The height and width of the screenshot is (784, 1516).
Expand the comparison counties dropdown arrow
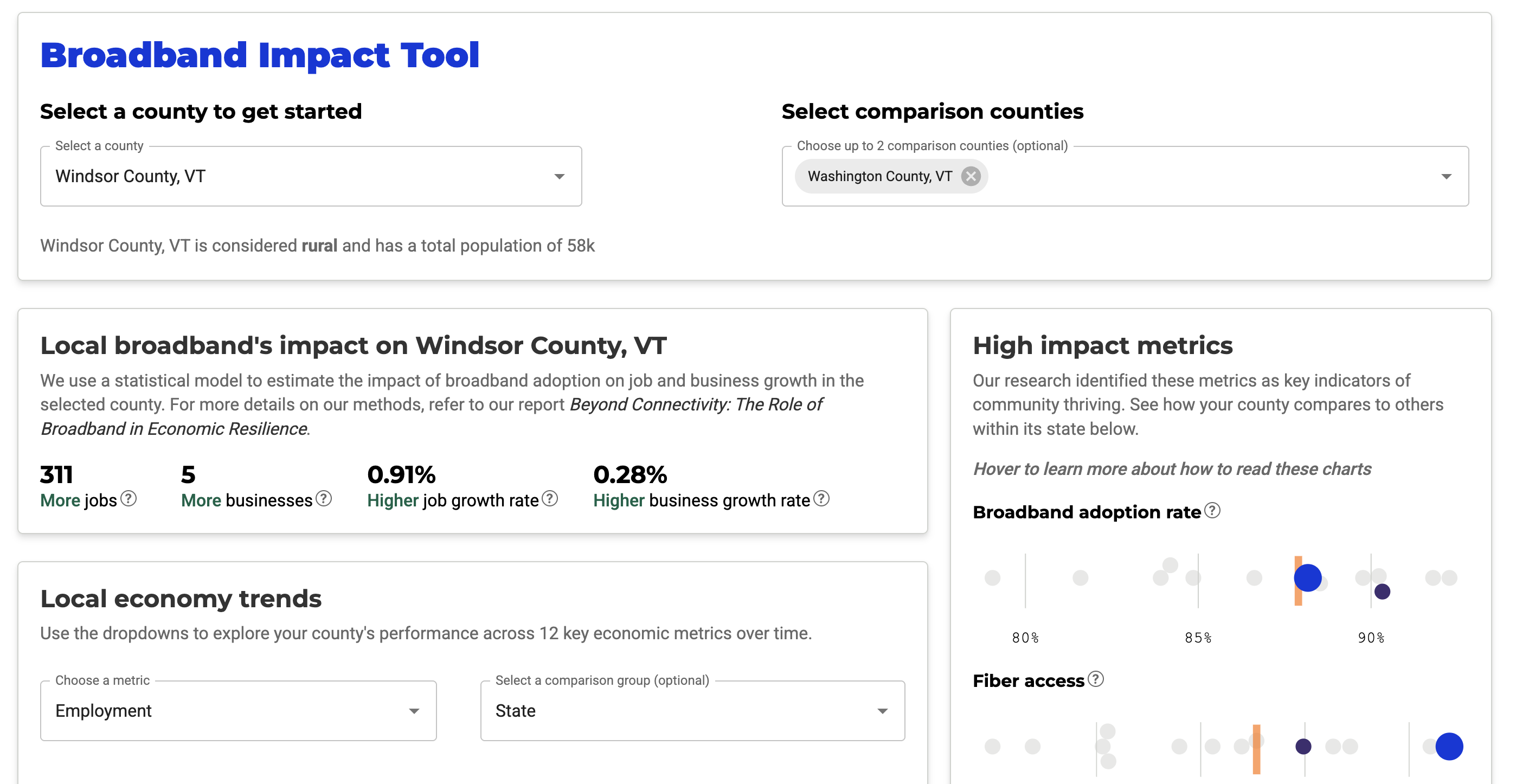tap(1446, 177)
